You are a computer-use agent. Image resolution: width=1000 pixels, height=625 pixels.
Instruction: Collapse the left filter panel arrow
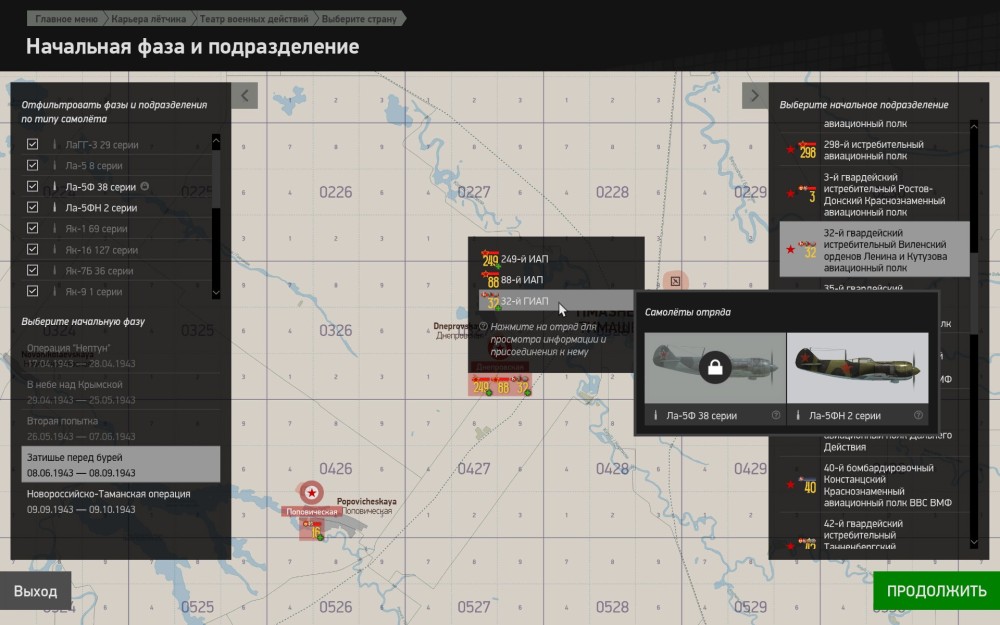point(244,96)
